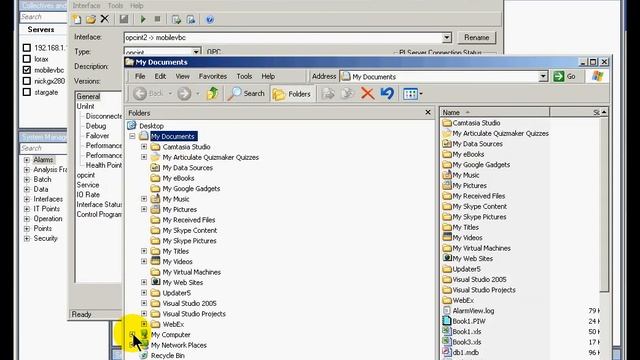Click the blue help icon in ICU toolbar
Viewport: 640px width, 360px height.
pyautogui.click(x=210, y=20)
